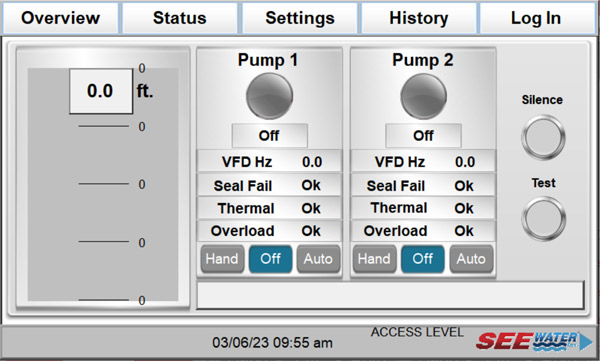Select the 0.0 ft level readout box
The height and width of the screenshot is (362, 600).
point(101,91)
